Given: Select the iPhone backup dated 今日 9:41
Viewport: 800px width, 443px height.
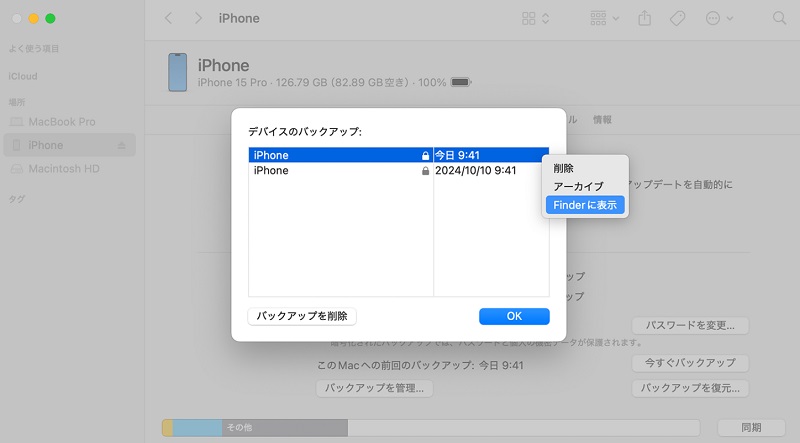Looking at the screenshot, I should 398,155.
